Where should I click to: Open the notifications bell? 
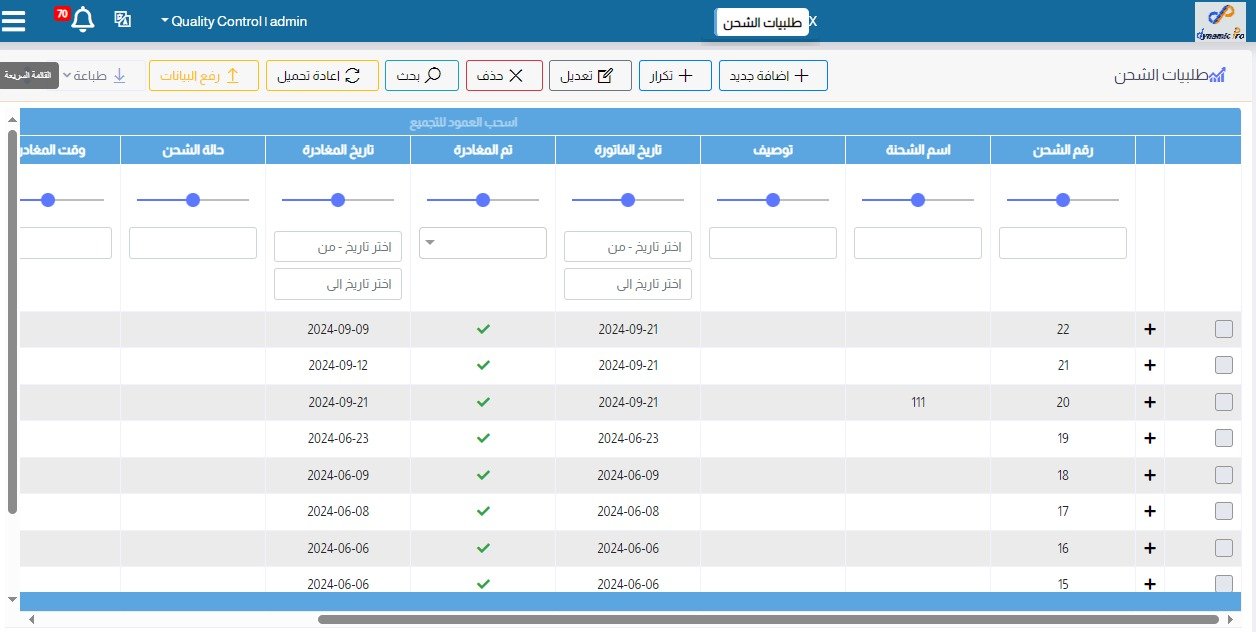83,20
